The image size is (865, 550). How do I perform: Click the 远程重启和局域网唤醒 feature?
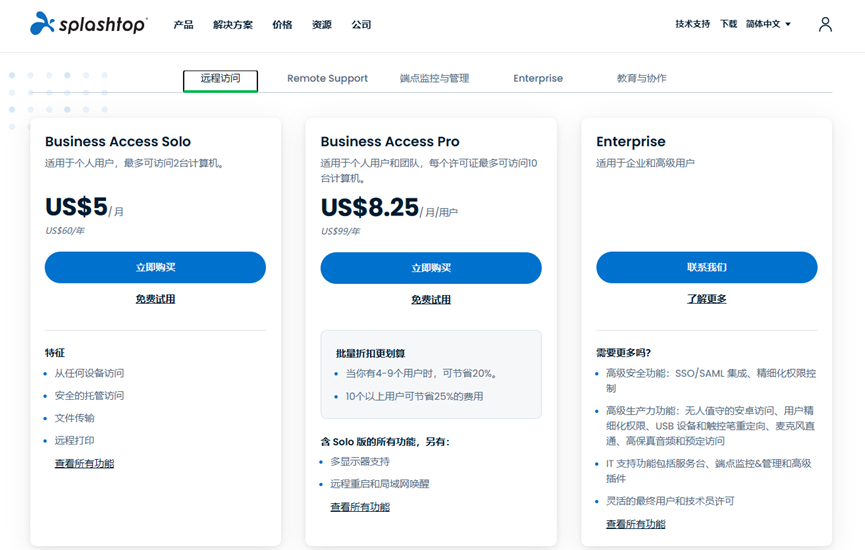[x=380, y=484]
